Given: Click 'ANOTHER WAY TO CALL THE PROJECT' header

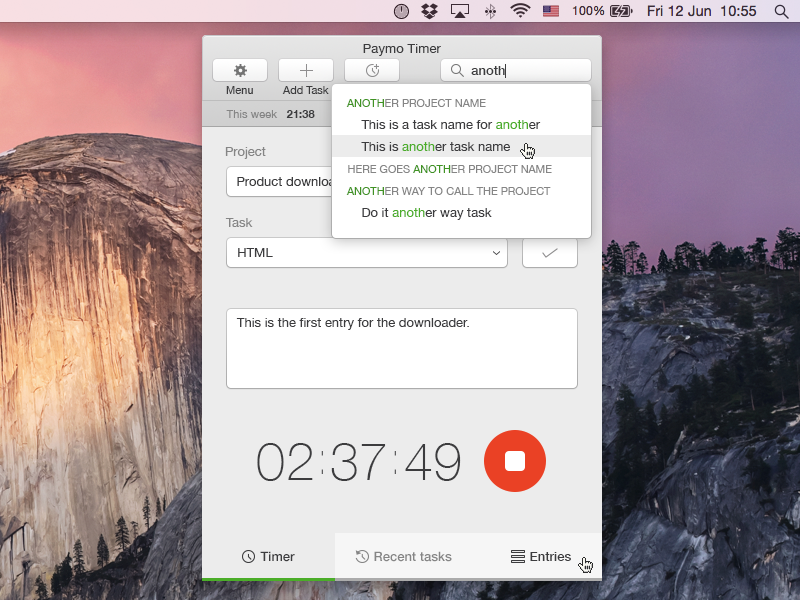Looking at the screenshot, I should [x=448, y=191].
